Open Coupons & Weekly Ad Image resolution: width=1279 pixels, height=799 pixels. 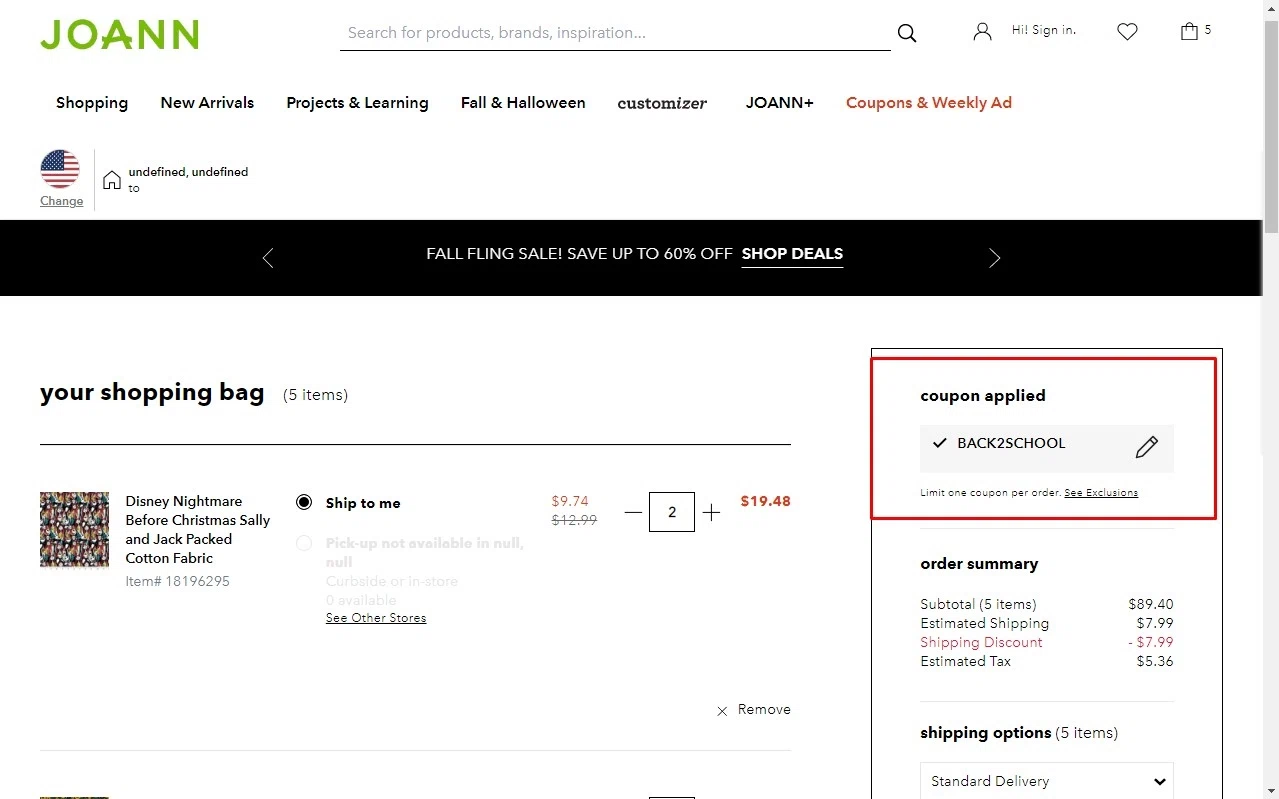[x=929, y=103]
